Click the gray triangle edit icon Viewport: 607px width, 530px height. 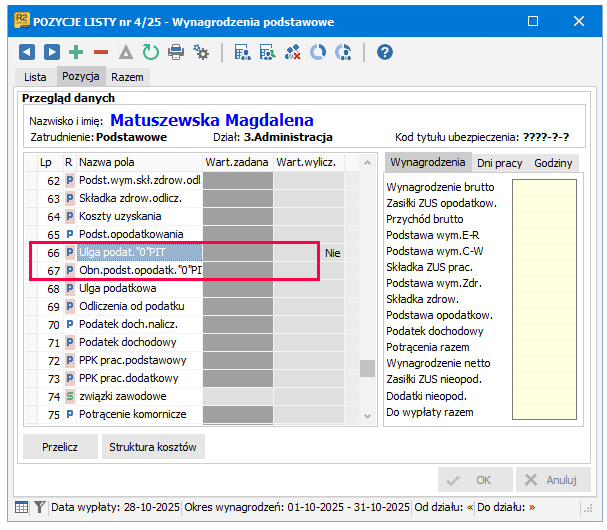coord(126,52)
